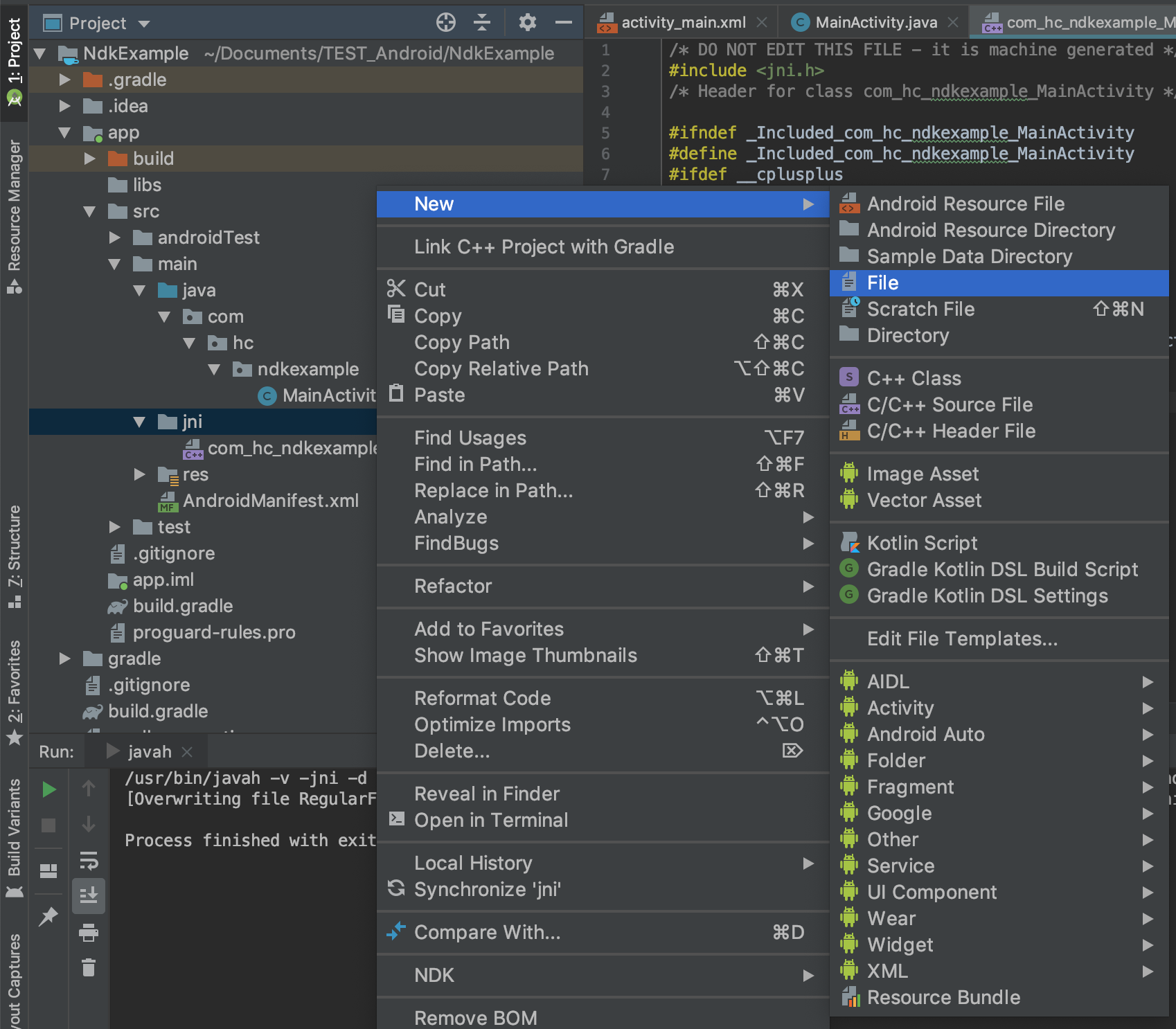This screenshot has height=1029, width=1176.
Task: Choose Gradle Kotlin DSL Build Script
Action: (x=999, y=569)
